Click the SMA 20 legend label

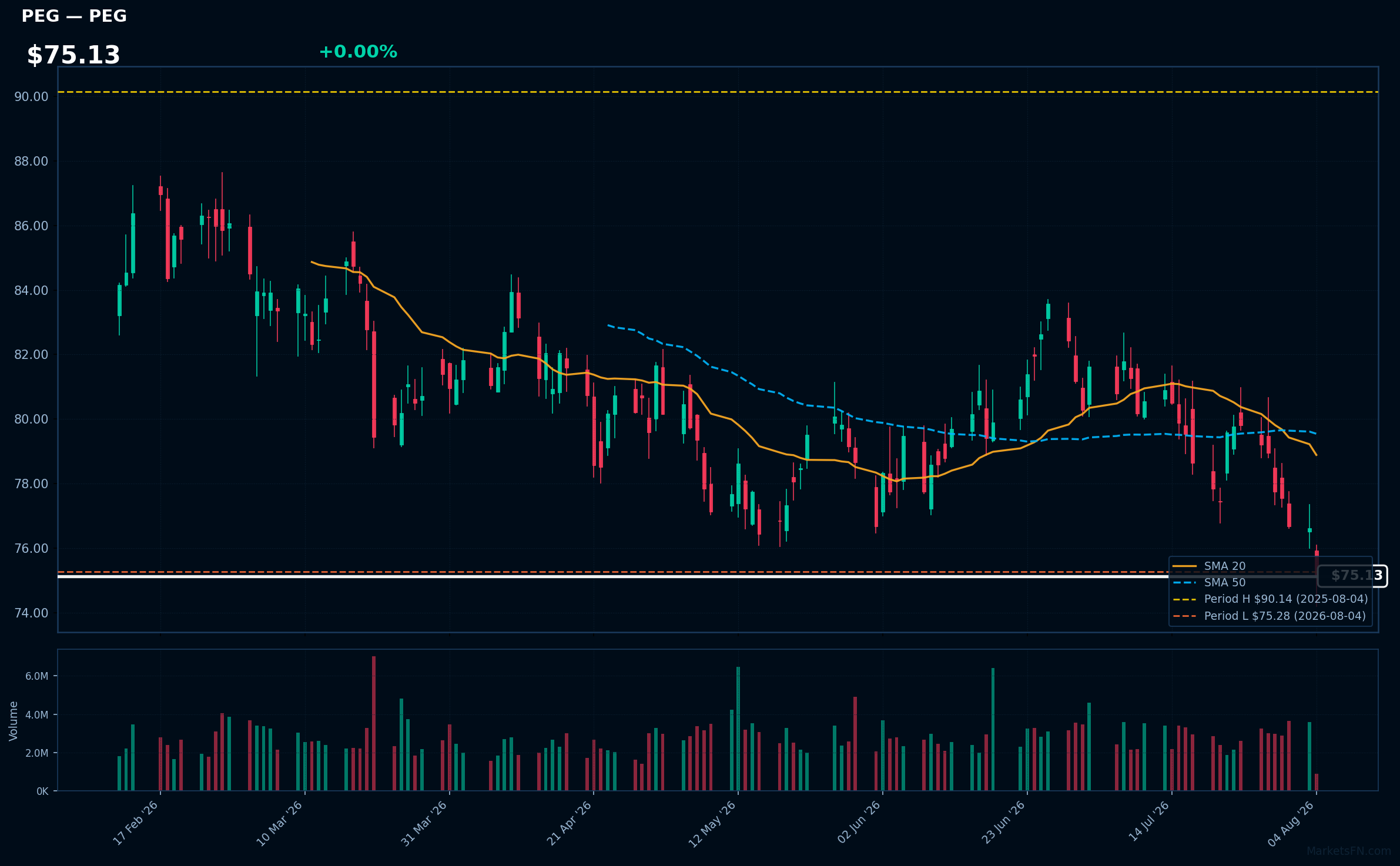[1225, 566]
